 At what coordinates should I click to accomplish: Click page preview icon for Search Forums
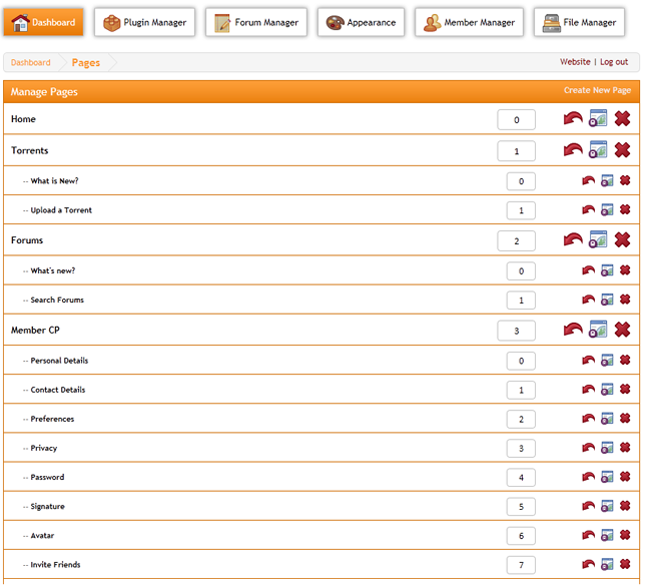[607, 300]
